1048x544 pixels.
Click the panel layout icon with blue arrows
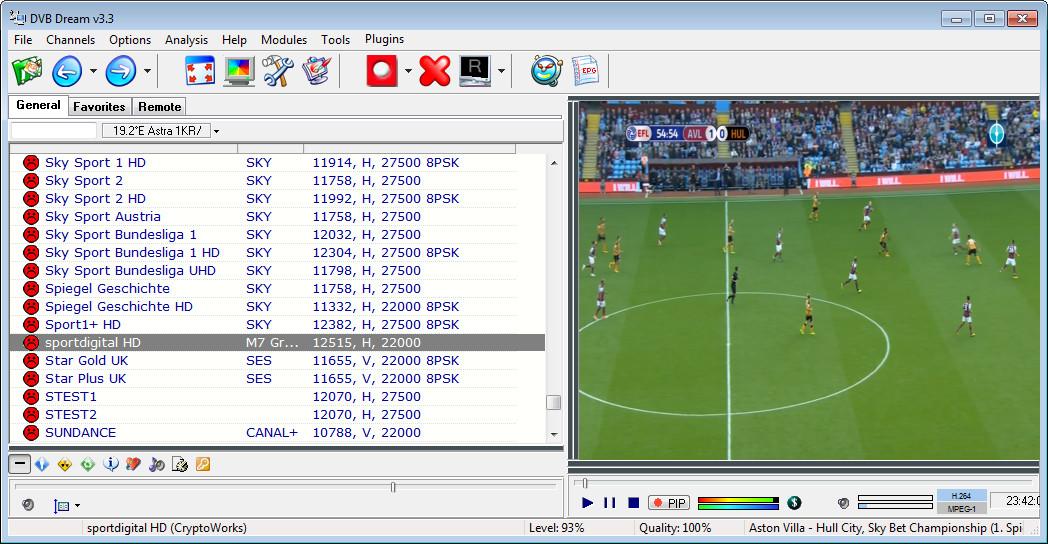coord(61,506)
